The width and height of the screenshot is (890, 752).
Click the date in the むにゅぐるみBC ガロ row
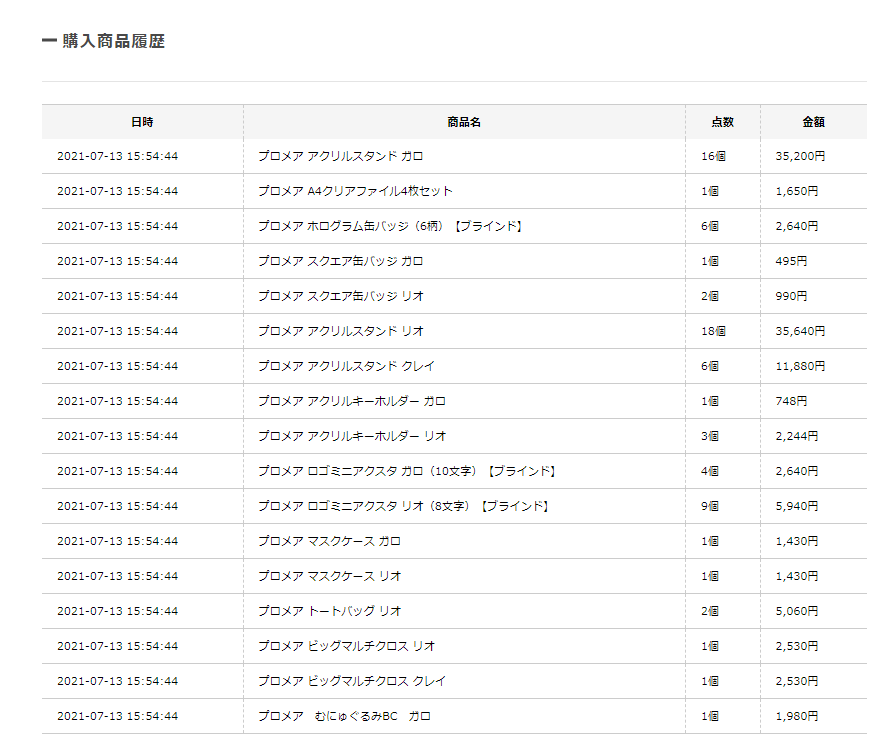(117, 716)
